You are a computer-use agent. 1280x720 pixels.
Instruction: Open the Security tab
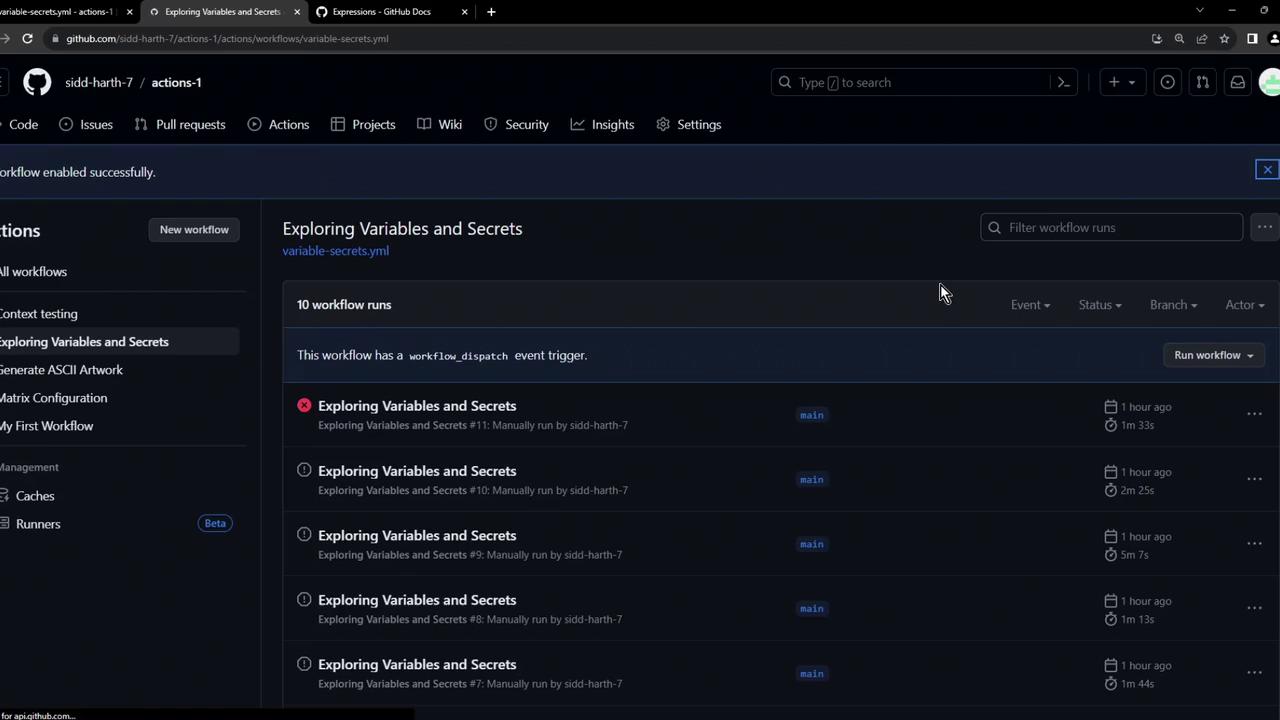click(x=516, y=124)
